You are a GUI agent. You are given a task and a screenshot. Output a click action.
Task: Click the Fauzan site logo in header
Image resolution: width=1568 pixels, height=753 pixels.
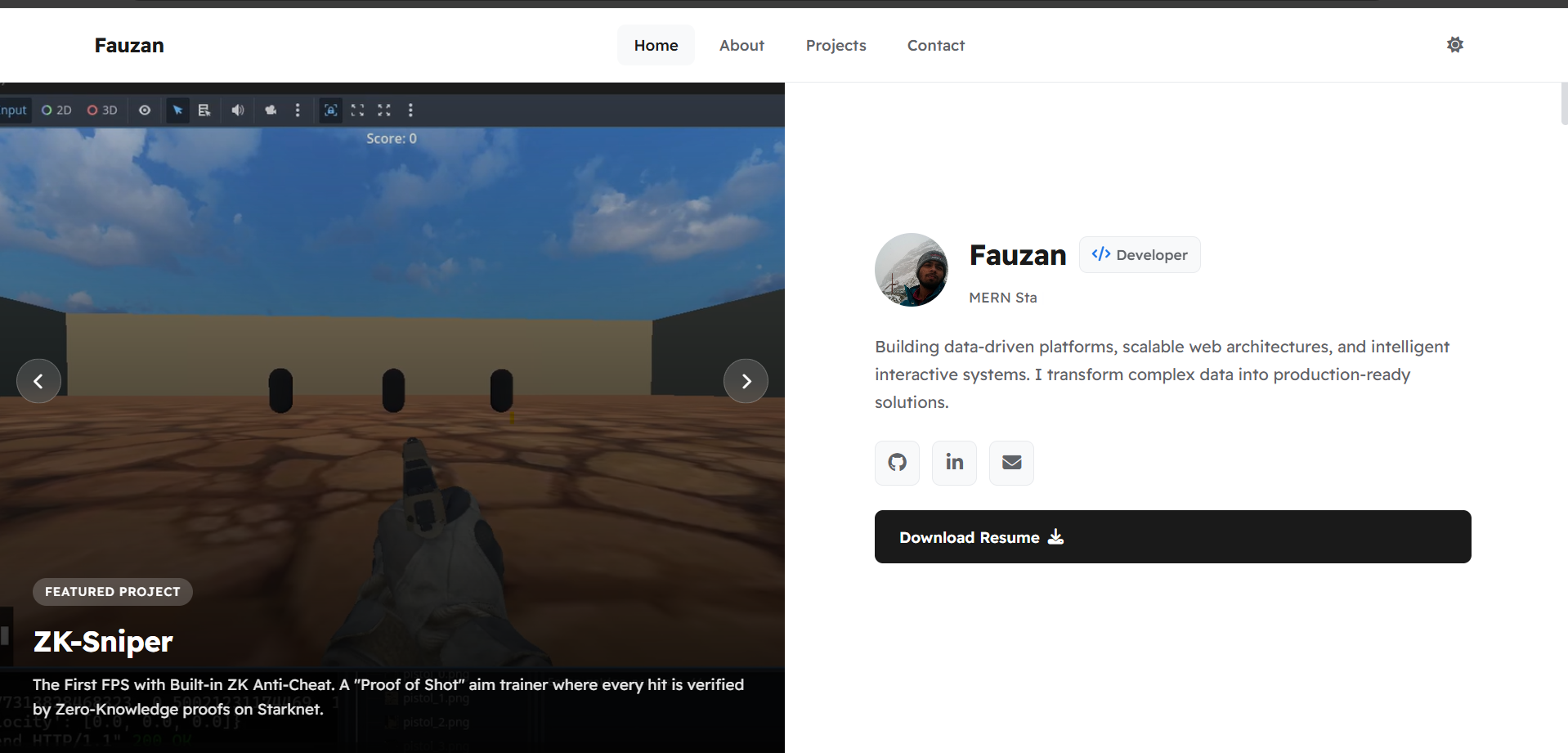129,45
